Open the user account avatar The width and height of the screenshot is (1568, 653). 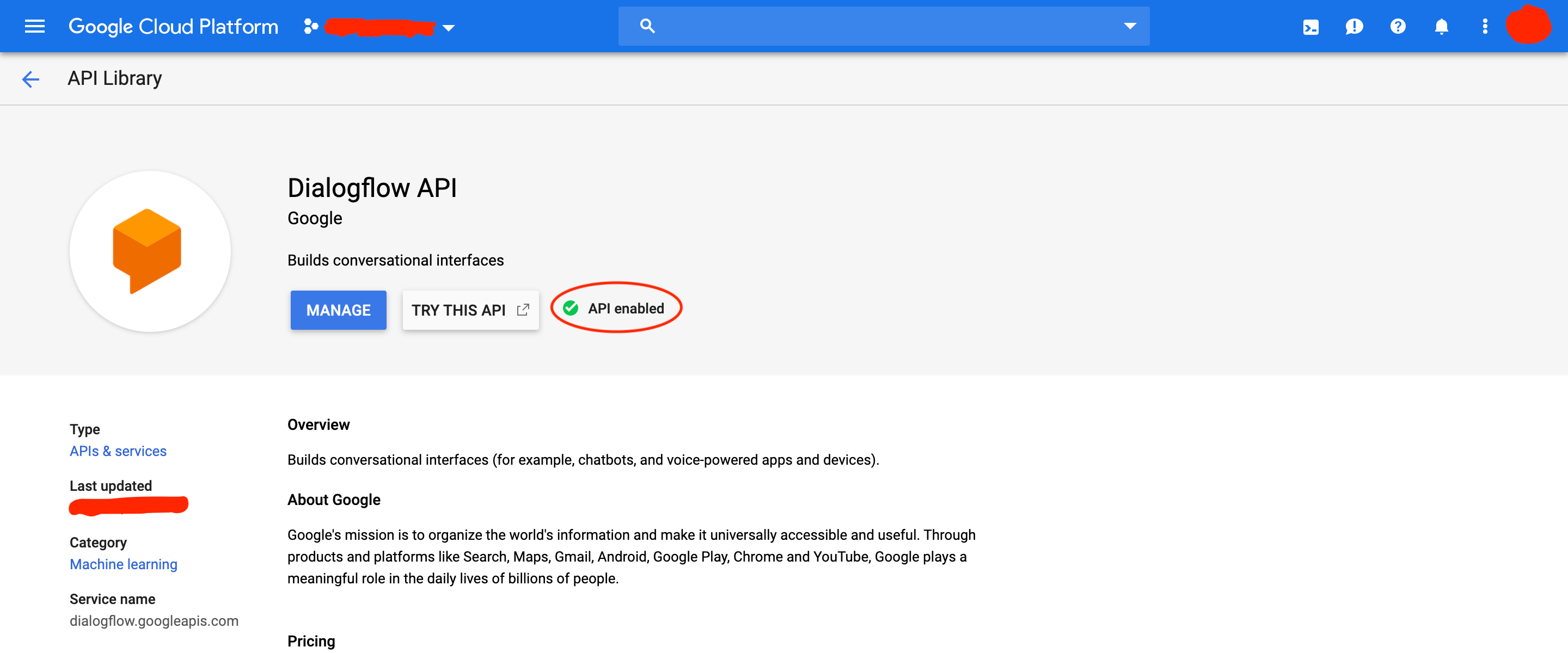(x=1528, y=26)
